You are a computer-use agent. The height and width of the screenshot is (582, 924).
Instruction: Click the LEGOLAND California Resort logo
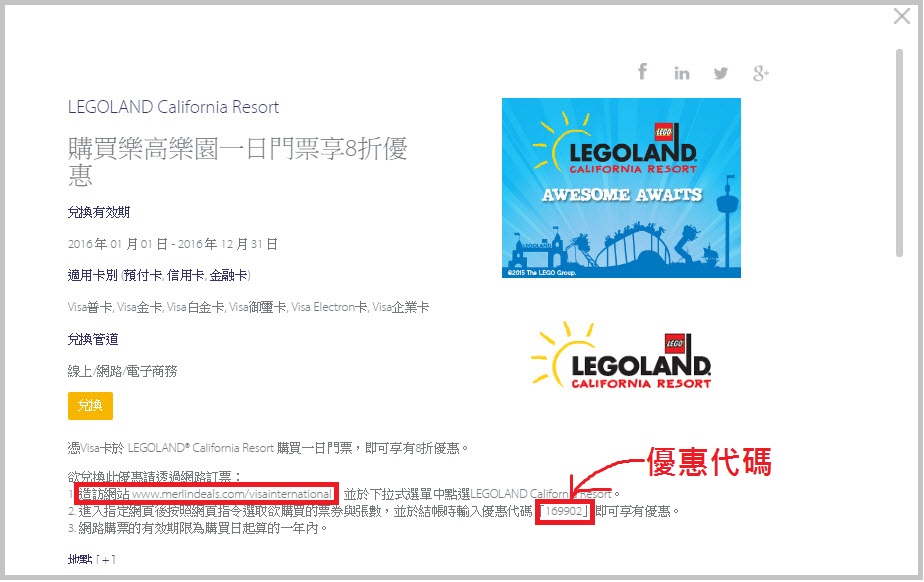point(621,355)
